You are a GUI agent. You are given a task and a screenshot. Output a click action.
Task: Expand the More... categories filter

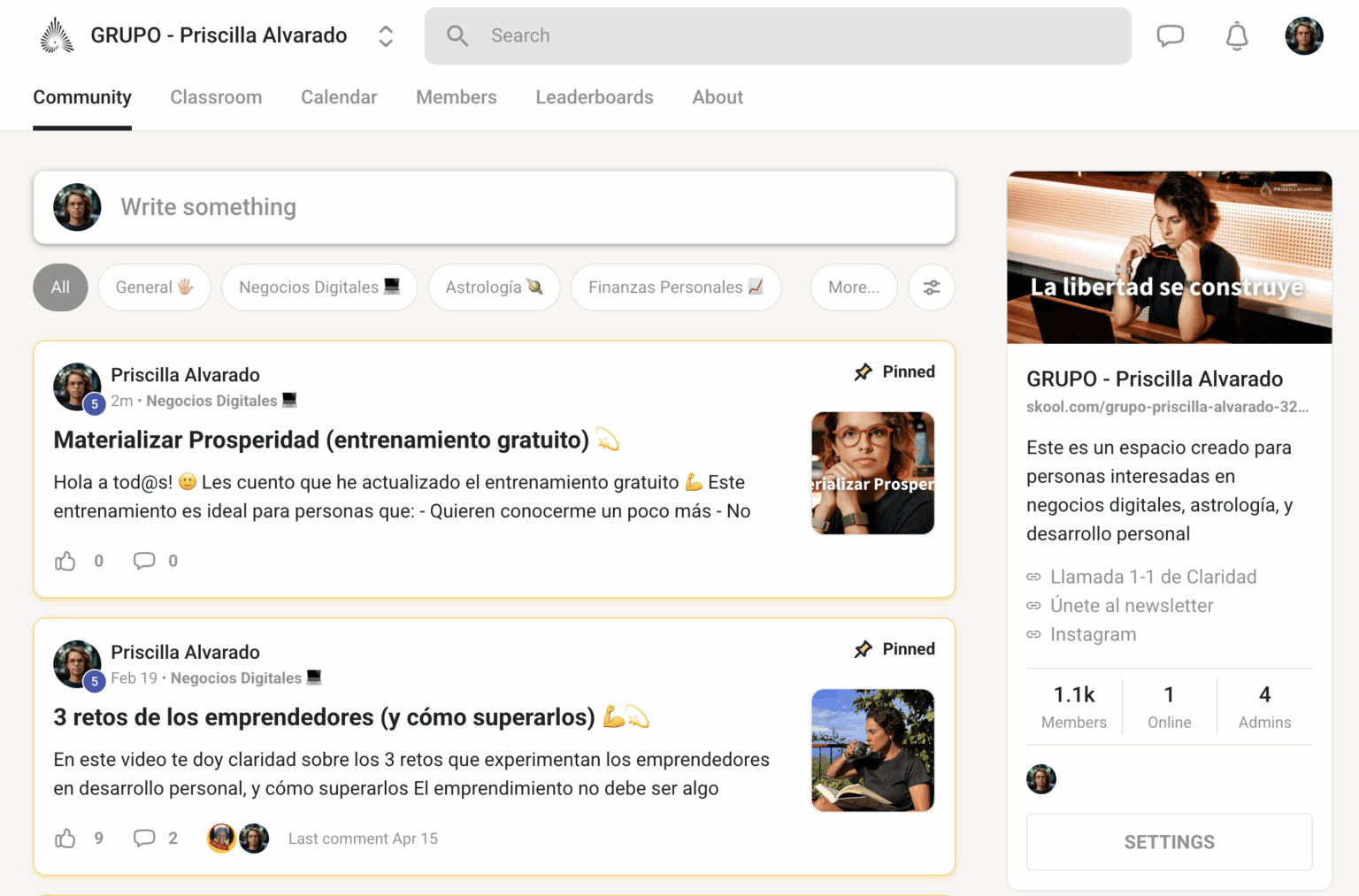[853, 287]
